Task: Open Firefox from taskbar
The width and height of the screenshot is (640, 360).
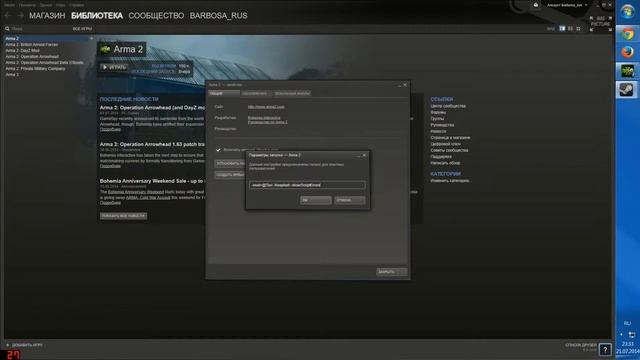Action: click(x=628, y=52)
